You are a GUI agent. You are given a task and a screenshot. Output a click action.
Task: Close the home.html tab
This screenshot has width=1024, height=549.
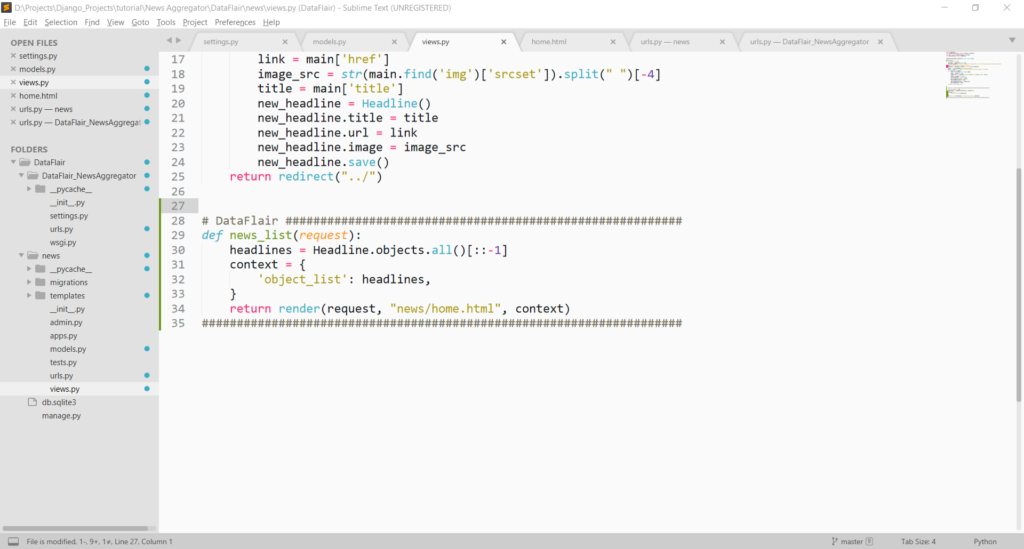point(611,42)
